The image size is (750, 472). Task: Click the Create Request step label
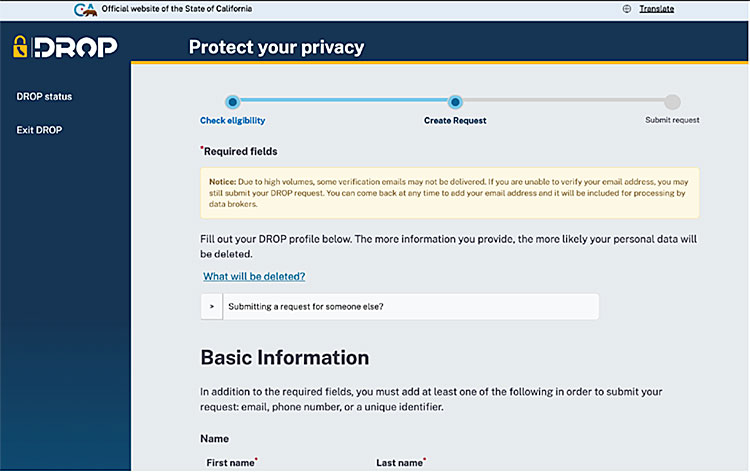[455, 120]
